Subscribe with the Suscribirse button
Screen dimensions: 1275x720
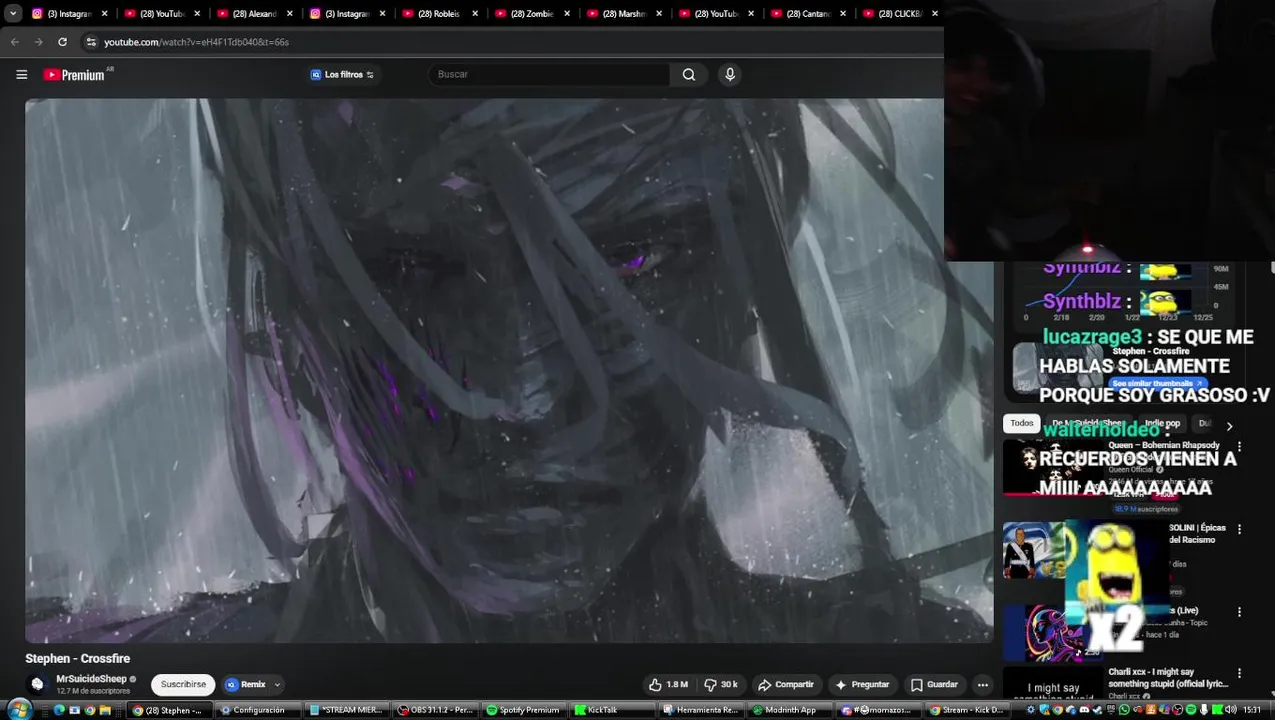[x=183, y=685]
